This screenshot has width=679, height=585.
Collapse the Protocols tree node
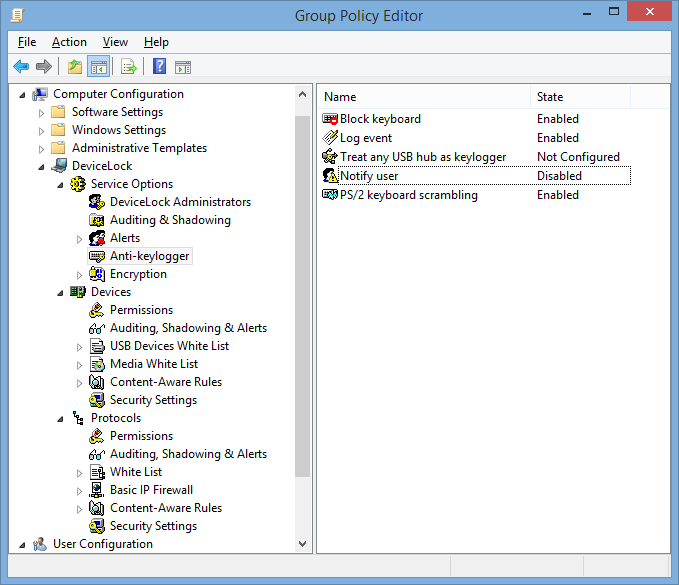[60, 419]
